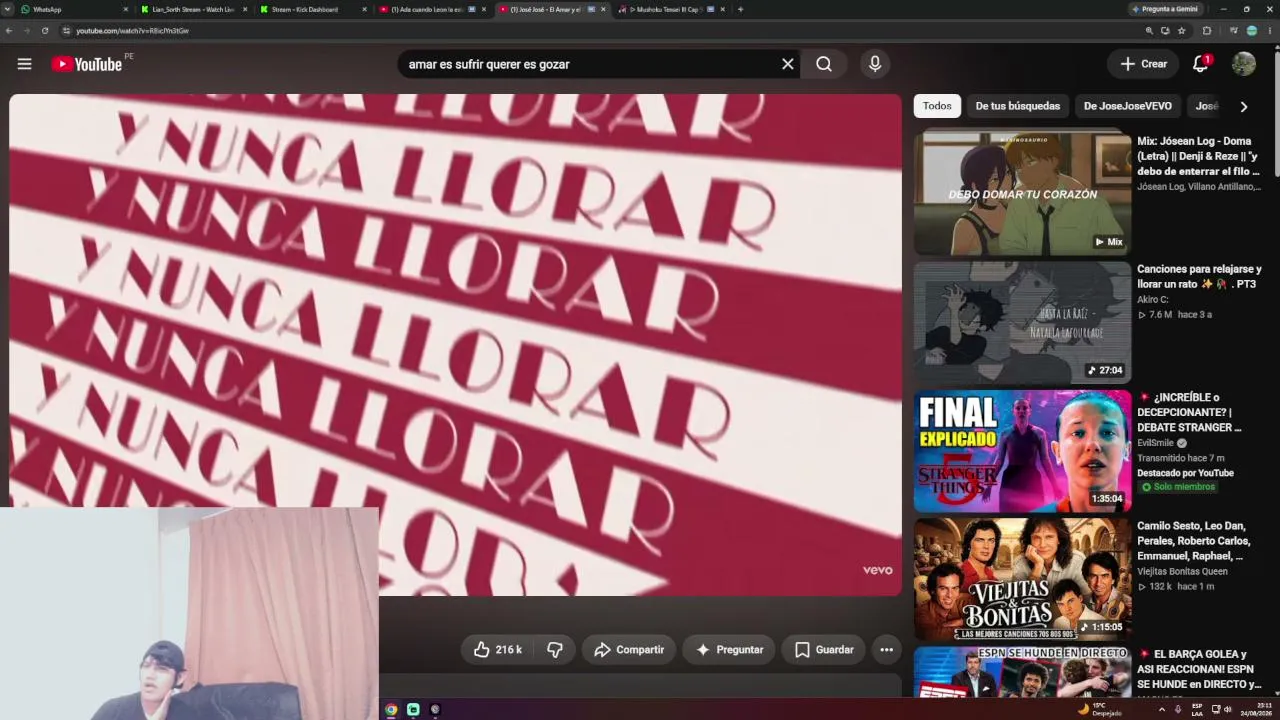Save the video with Guardar
Viewport: 1280px width, 720px height.
coord(824,650)
